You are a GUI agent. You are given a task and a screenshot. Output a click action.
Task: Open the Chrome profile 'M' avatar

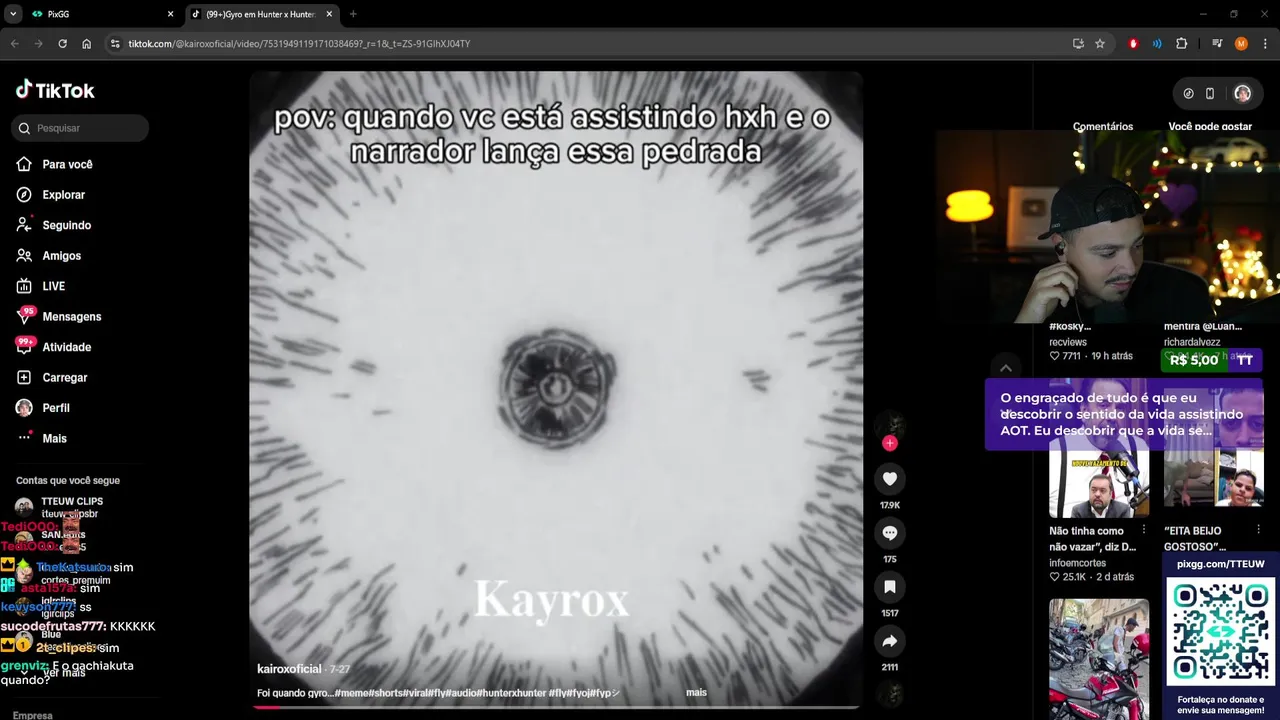click(x=1241, y=44)
